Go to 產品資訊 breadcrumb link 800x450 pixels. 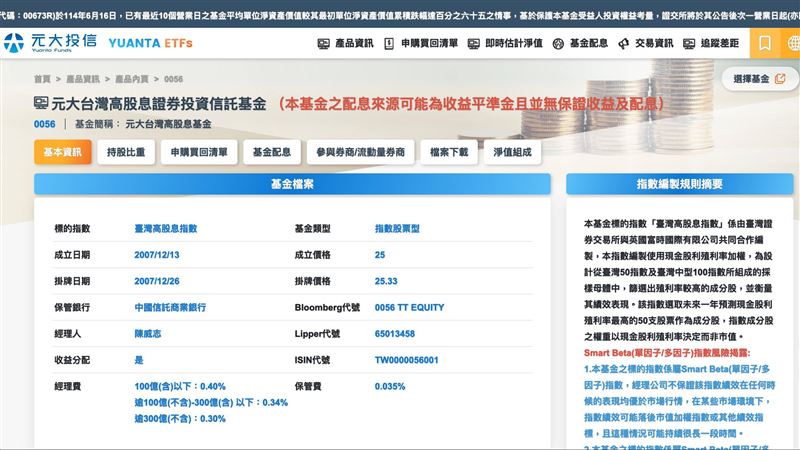coord(83,79)
